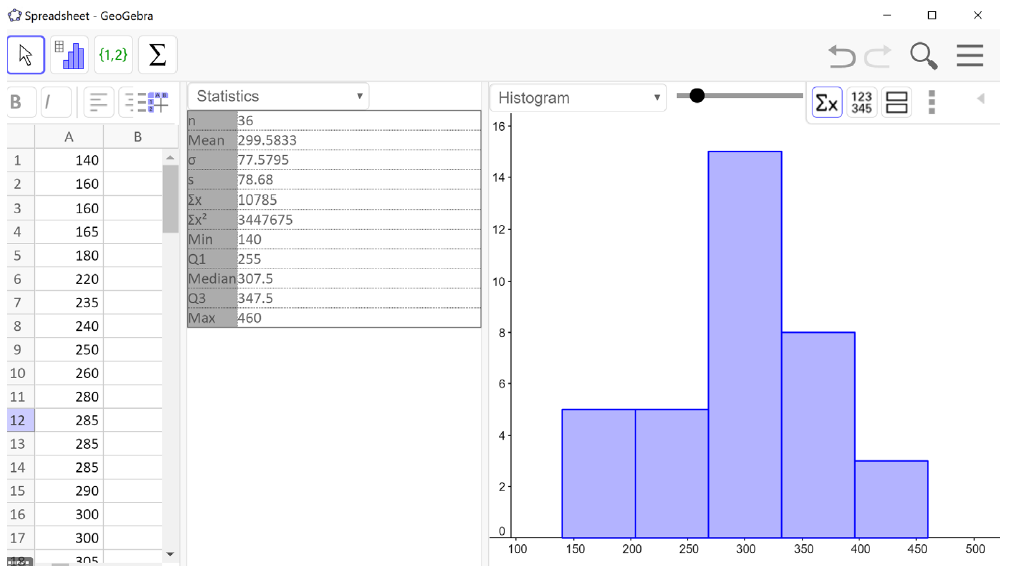Open the Statistics dropdown
This screenshot has height=566, width=1009.
tap(279, 96)
